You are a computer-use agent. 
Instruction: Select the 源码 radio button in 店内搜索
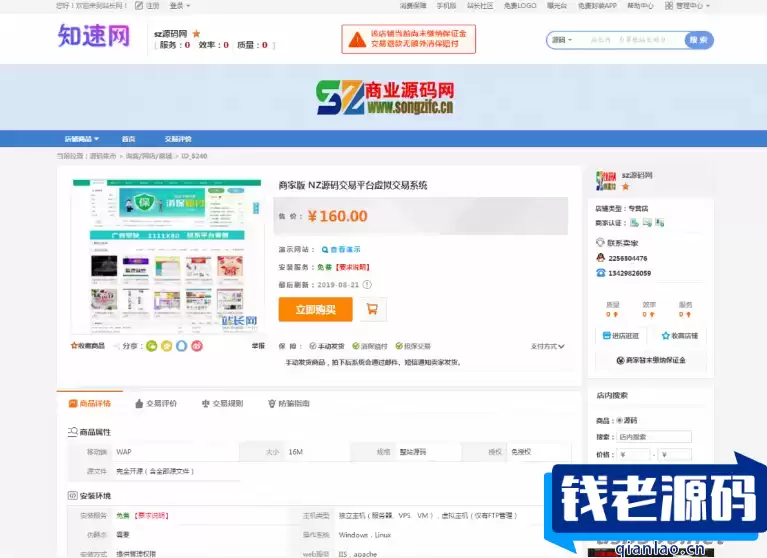(619, 421)
